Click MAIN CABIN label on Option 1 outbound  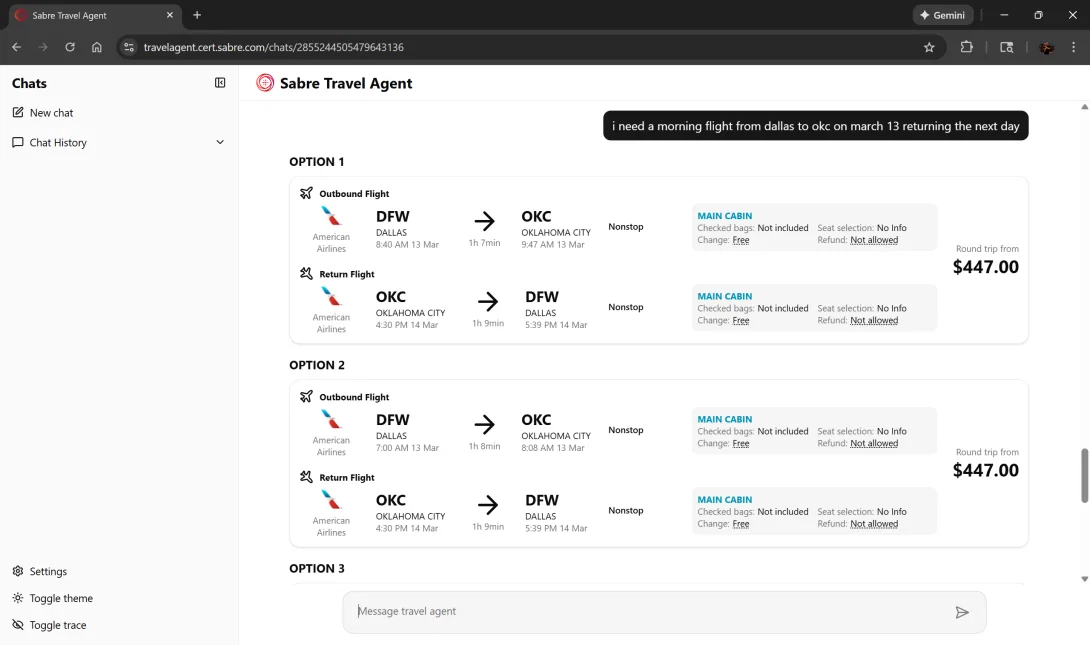pos(724,216)
